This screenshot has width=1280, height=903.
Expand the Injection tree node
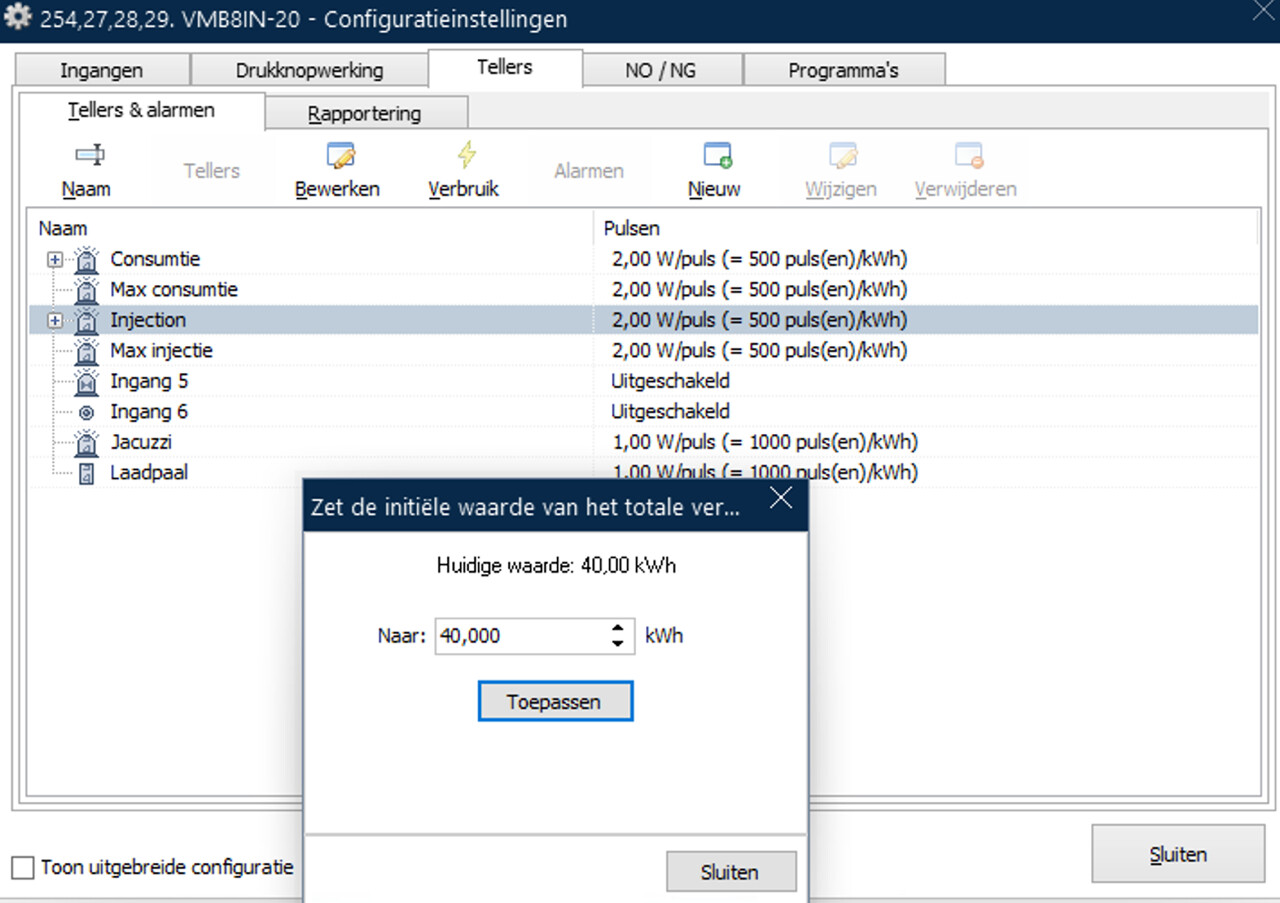[x=55, y=321]
